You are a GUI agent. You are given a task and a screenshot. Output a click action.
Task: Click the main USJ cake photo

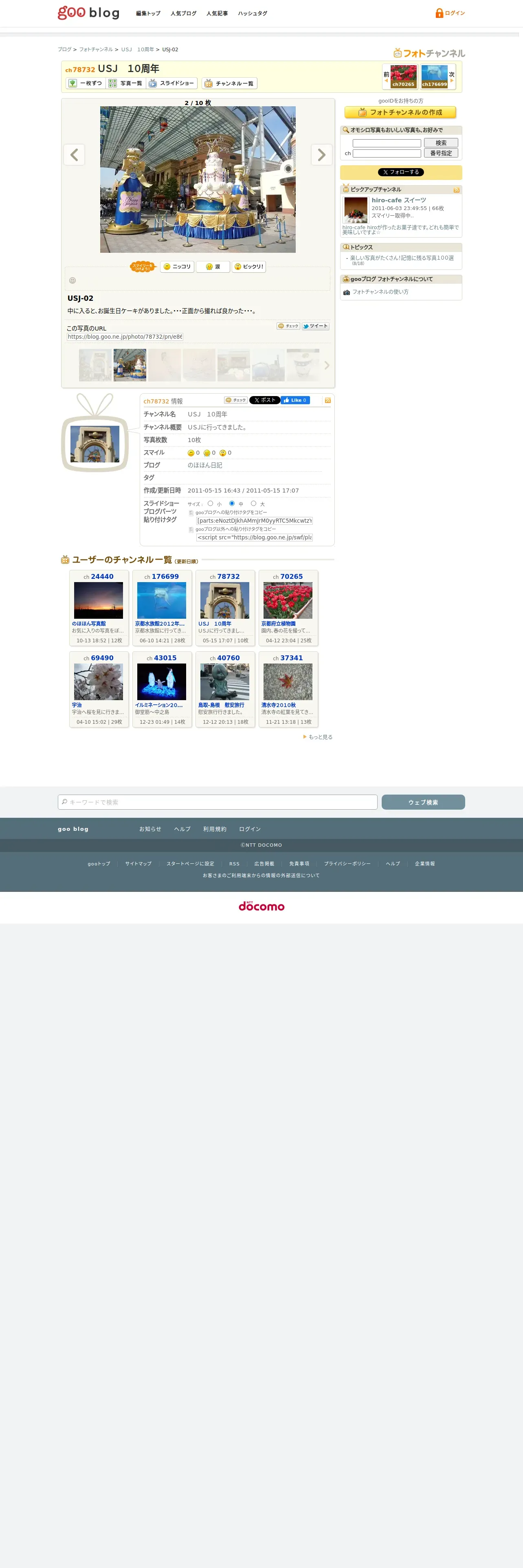point(198,180)
